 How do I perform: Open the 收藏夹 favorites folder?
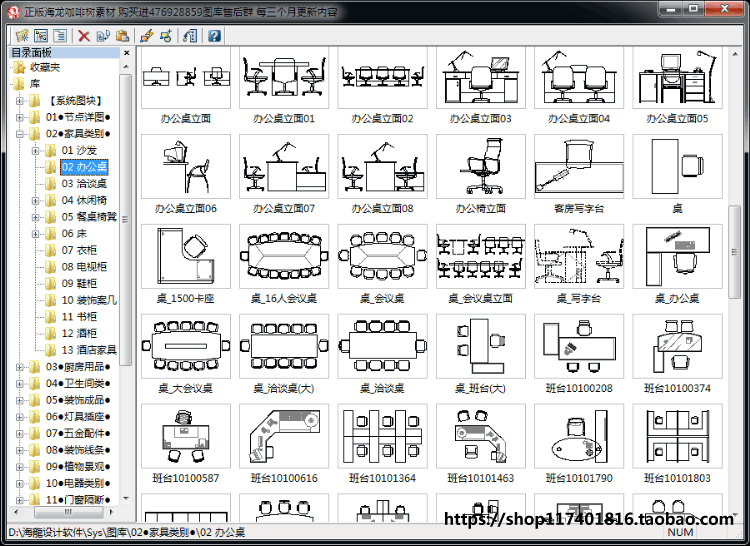[45, 67]
